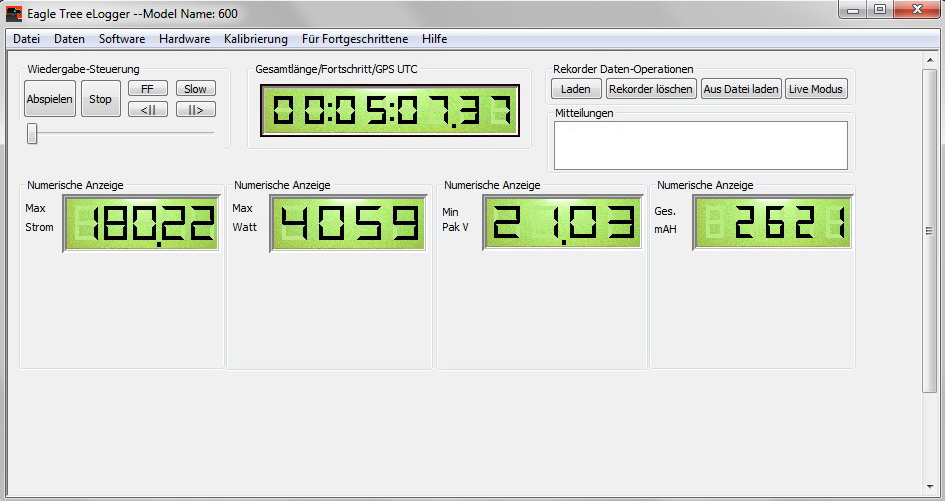945x501 pixels.
Task: Click the Wiedergabe-Steuerung group label
Action: coord(83,69)
